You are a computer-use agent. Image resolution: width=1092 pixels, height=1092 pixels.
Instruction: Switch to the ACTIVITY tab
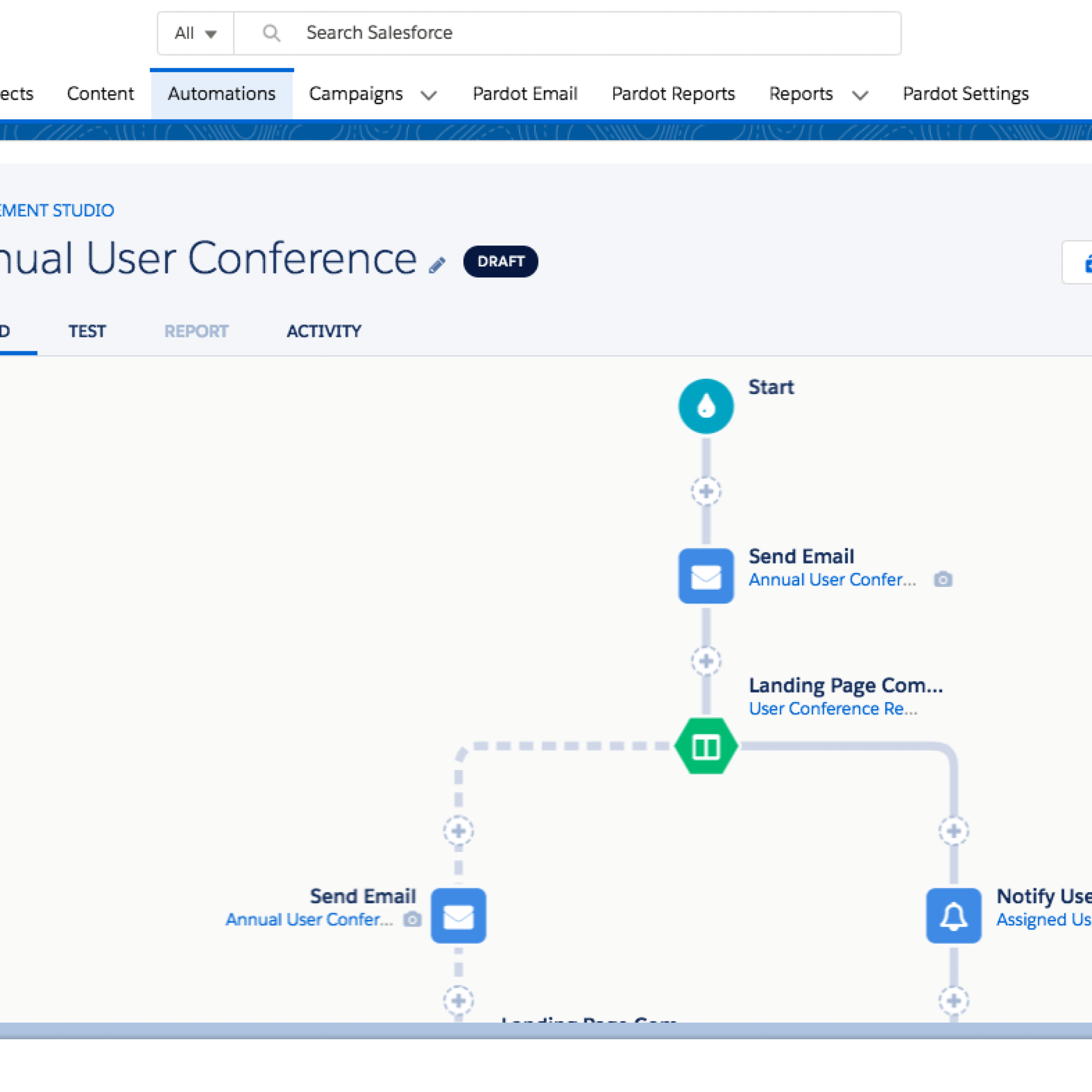(x=324, y=331)
